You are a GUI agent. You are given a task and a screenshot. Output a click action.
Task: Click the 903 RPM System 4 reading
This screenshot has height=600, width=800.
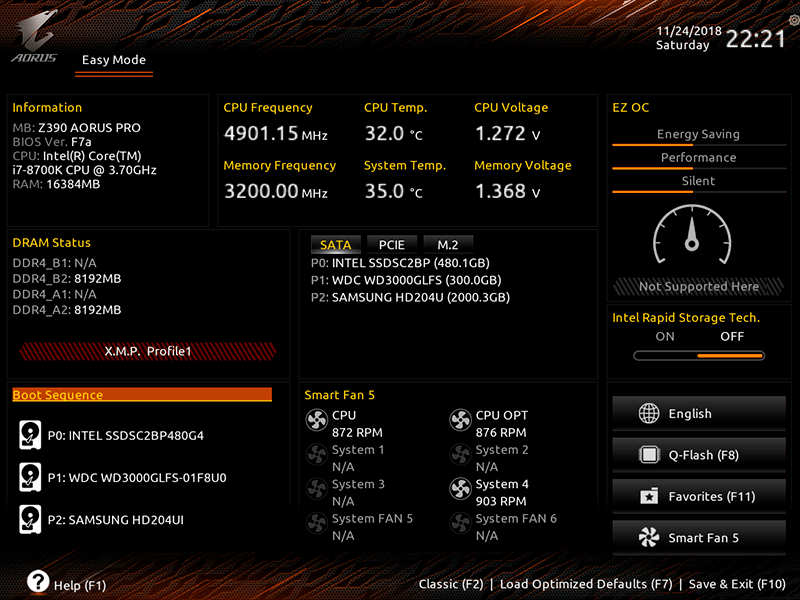[x=501, y=501]
